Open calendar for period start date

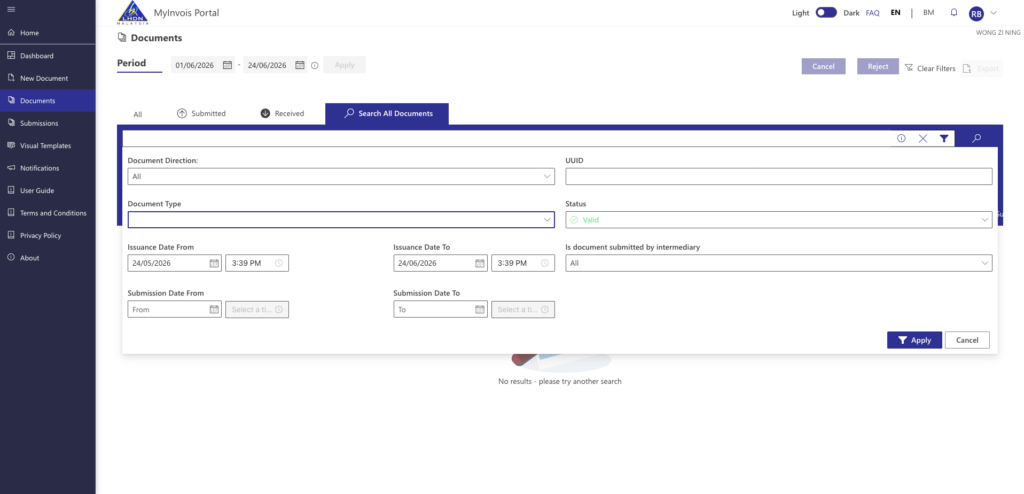[227, 65]
